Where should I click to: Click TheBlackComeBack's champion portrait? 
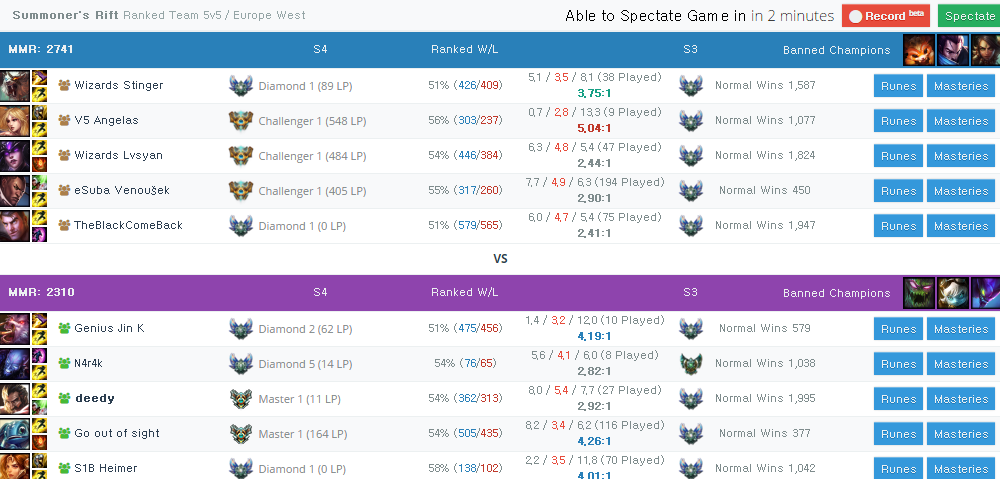[15, 226]
